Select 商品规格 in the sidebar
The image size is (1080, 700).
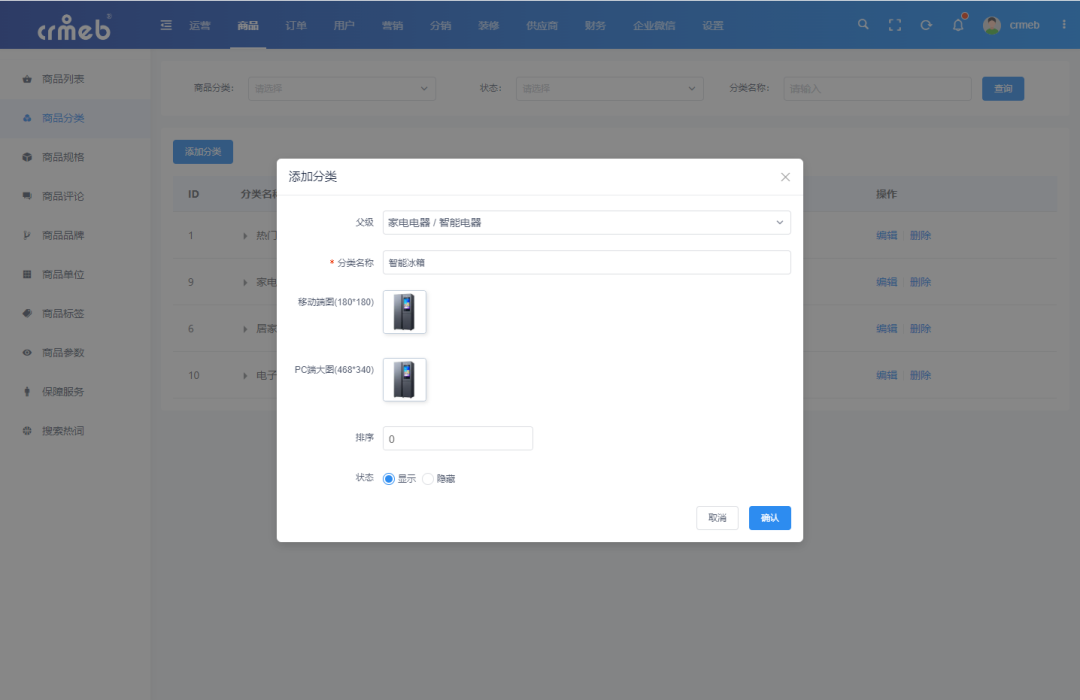click(x=65, y=158)
